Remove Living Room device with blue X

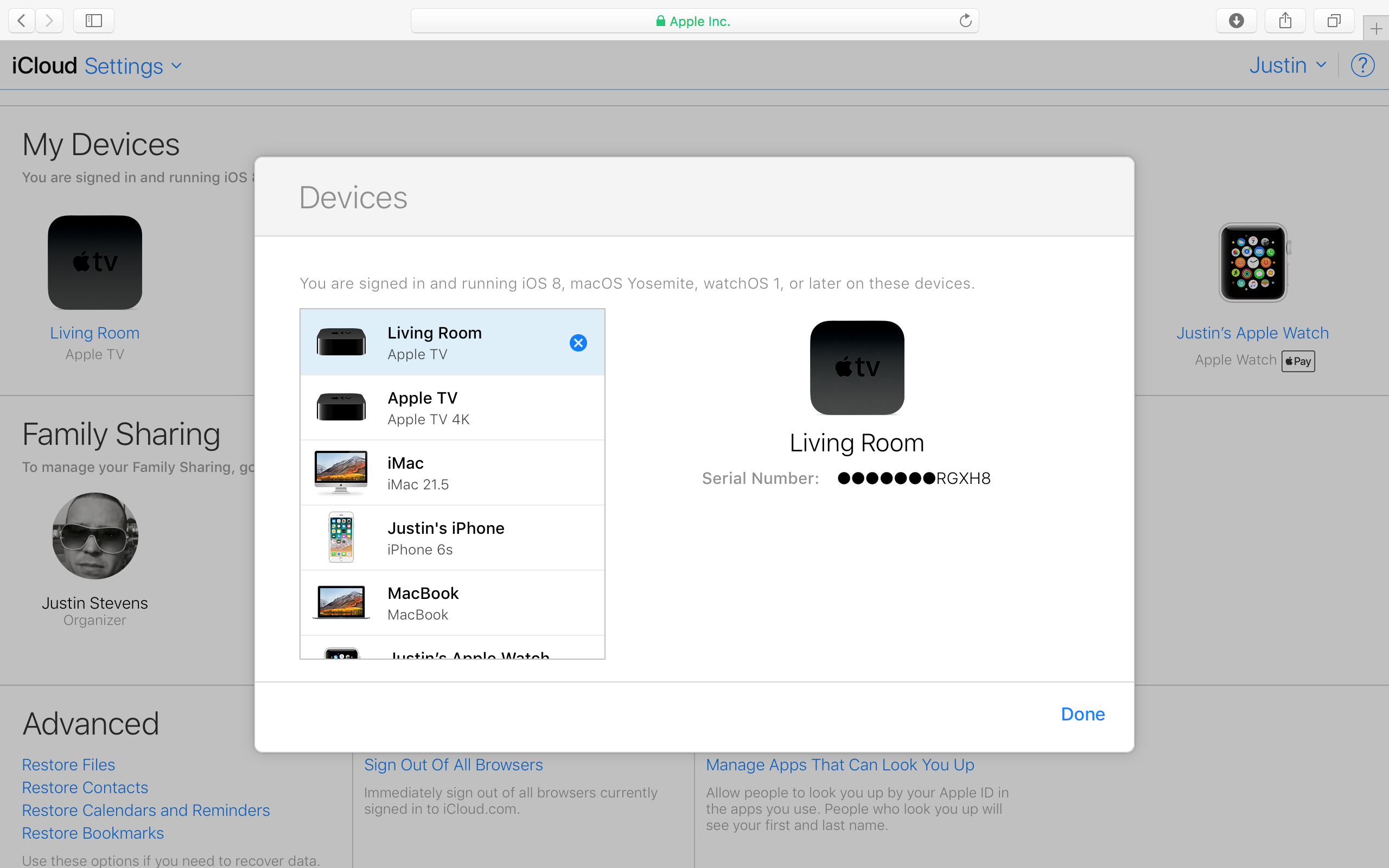coord(578,343)
